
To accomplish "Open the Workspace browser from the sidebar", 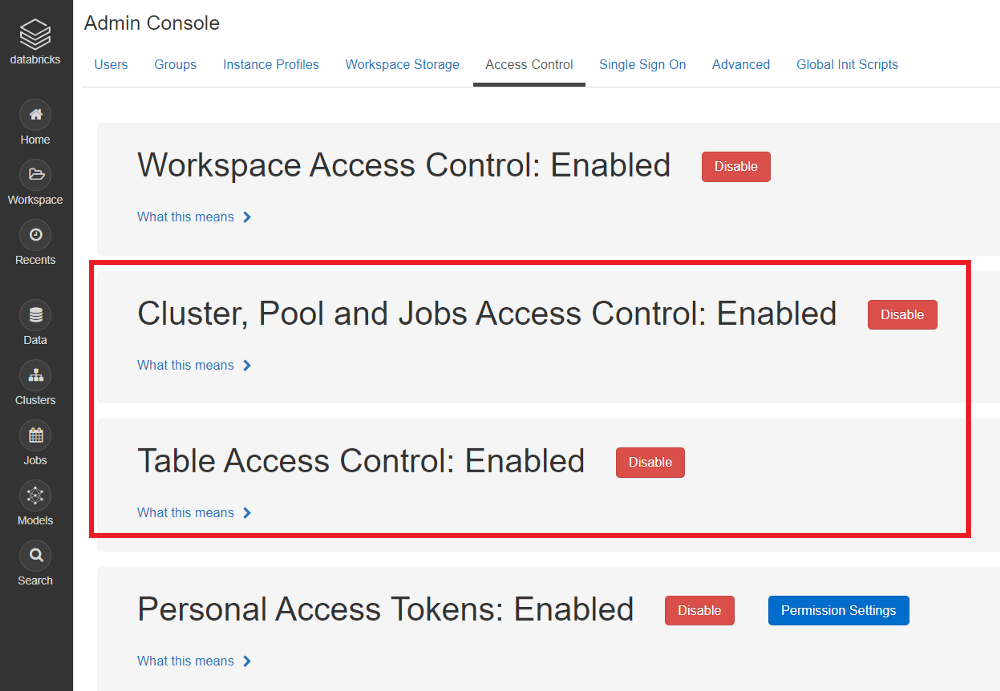I will tap(35, 175).
